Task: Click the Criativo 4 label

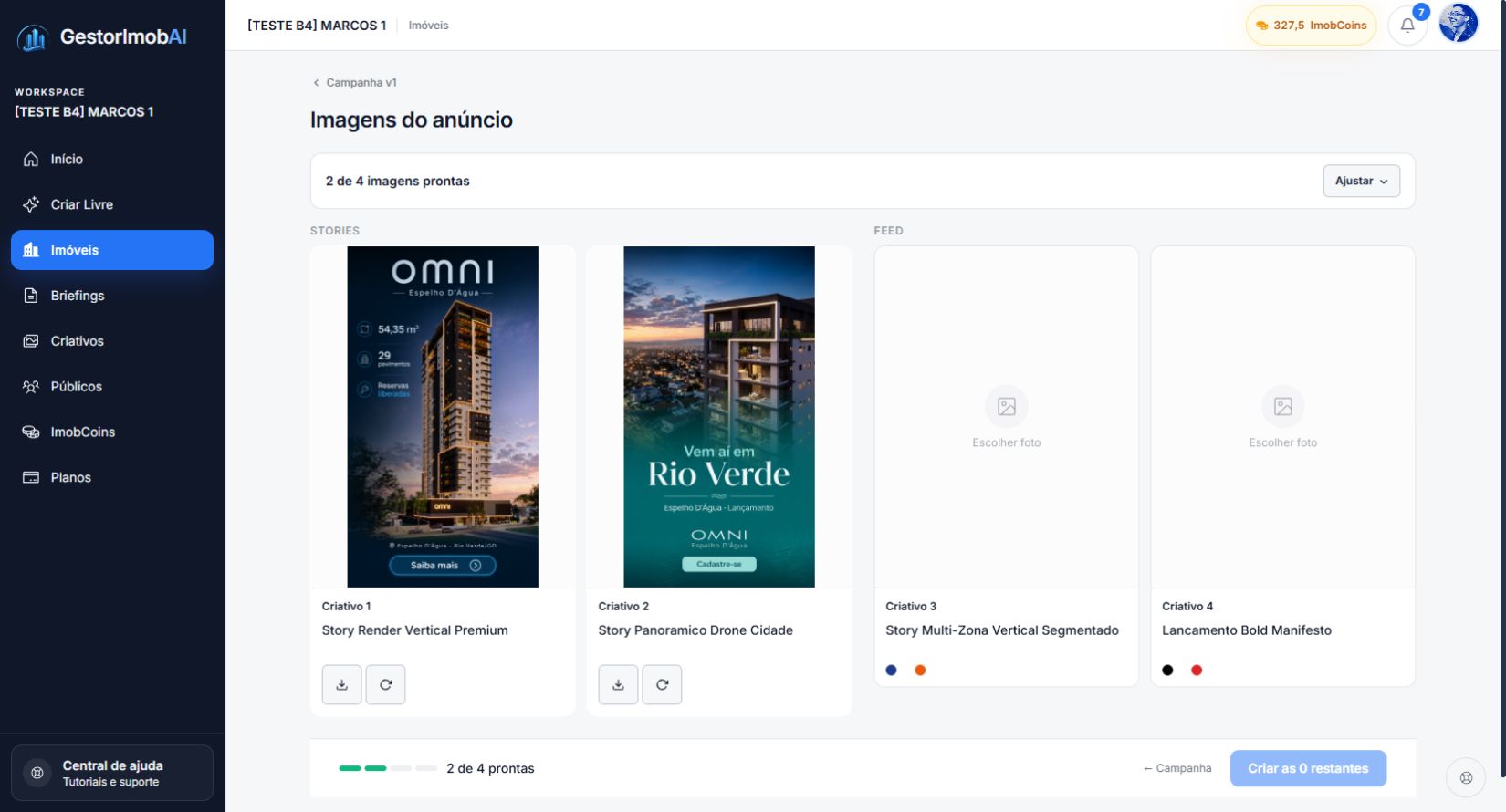Action: [1187, 606]
